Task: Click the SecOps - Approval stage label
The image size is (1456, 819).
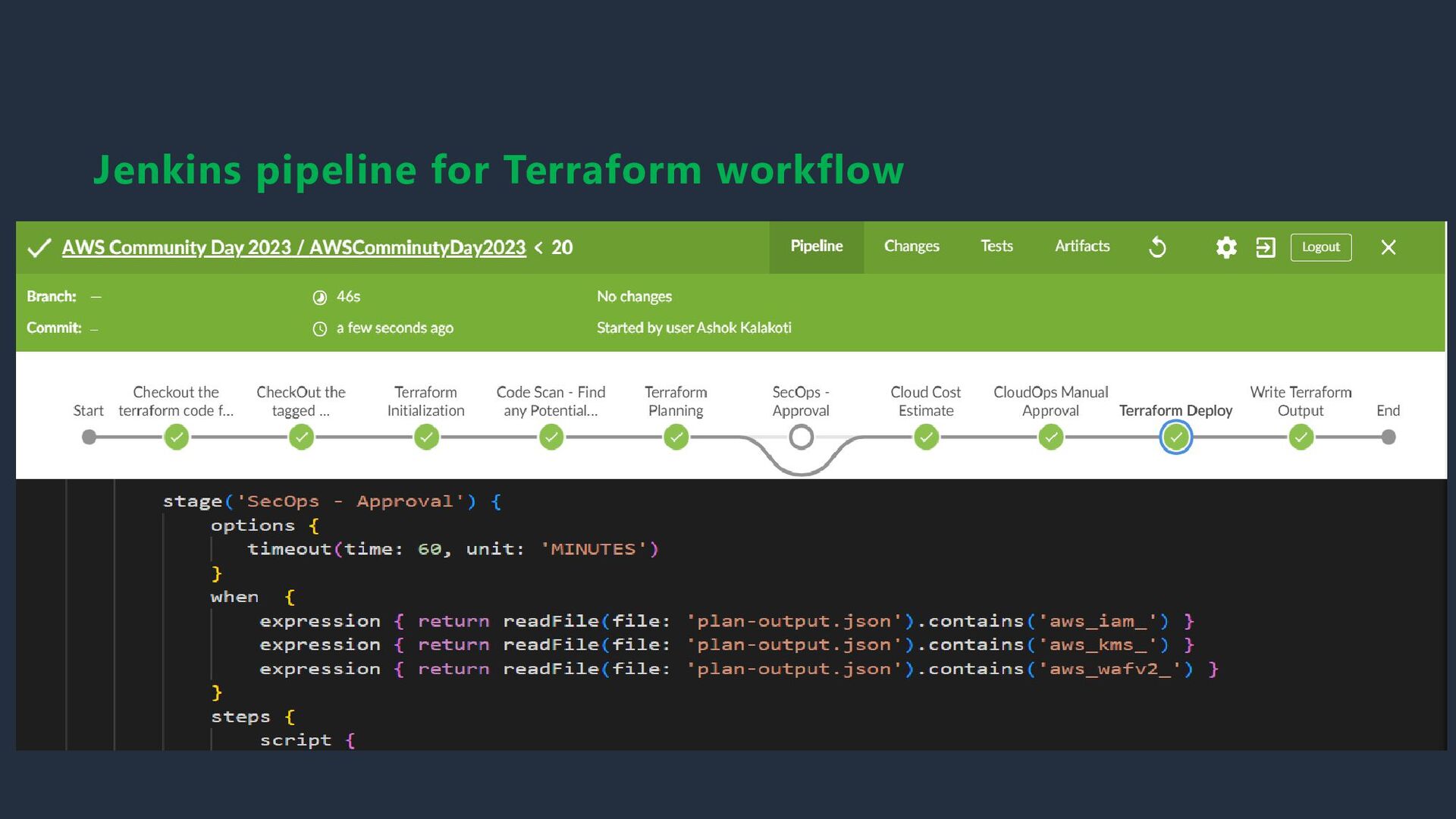Action: tap(801, 401)
